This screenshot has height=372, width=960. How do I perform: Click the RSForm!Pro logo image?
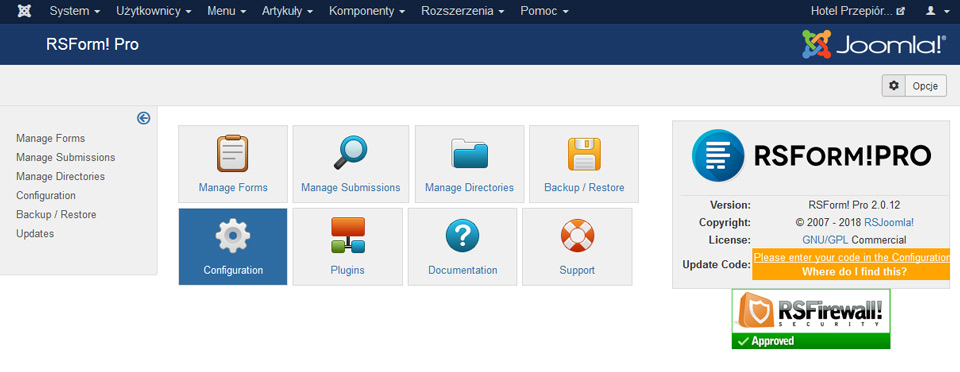click(811, 155)
